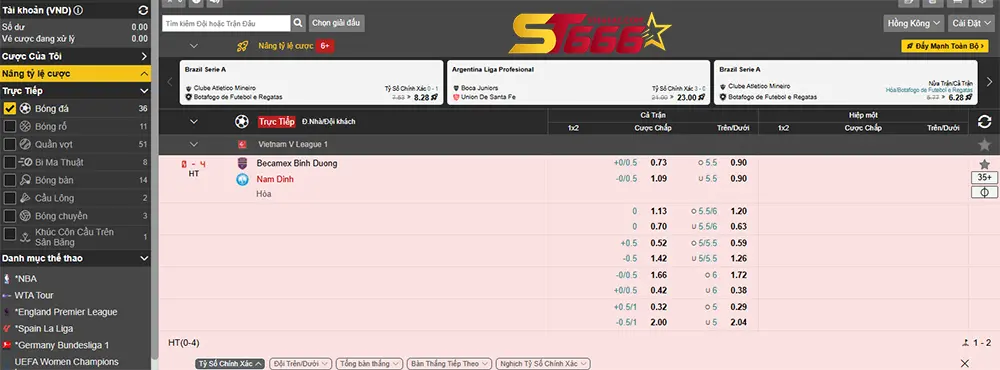Check the Bóng chuyền checkbox
Screen dimensions: 1000x370
(10, 216)
